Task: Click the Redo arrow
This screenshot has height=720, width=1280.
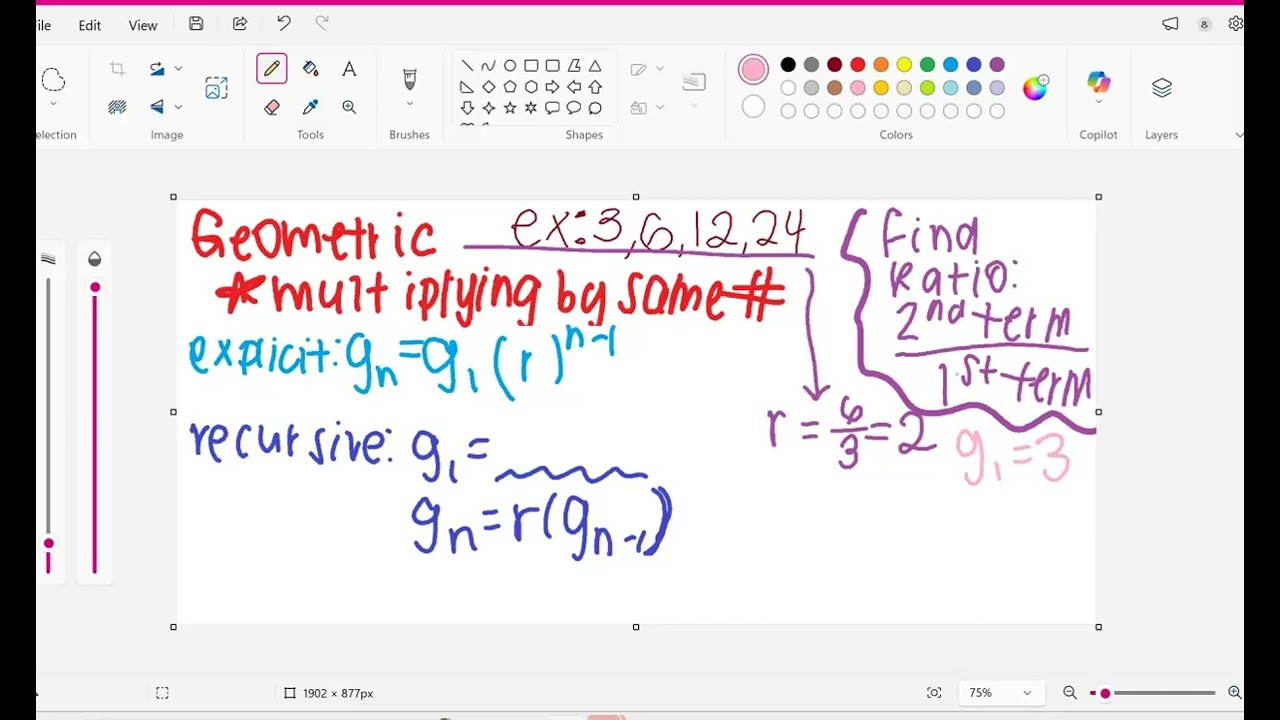Action: [x=322, y=24]
